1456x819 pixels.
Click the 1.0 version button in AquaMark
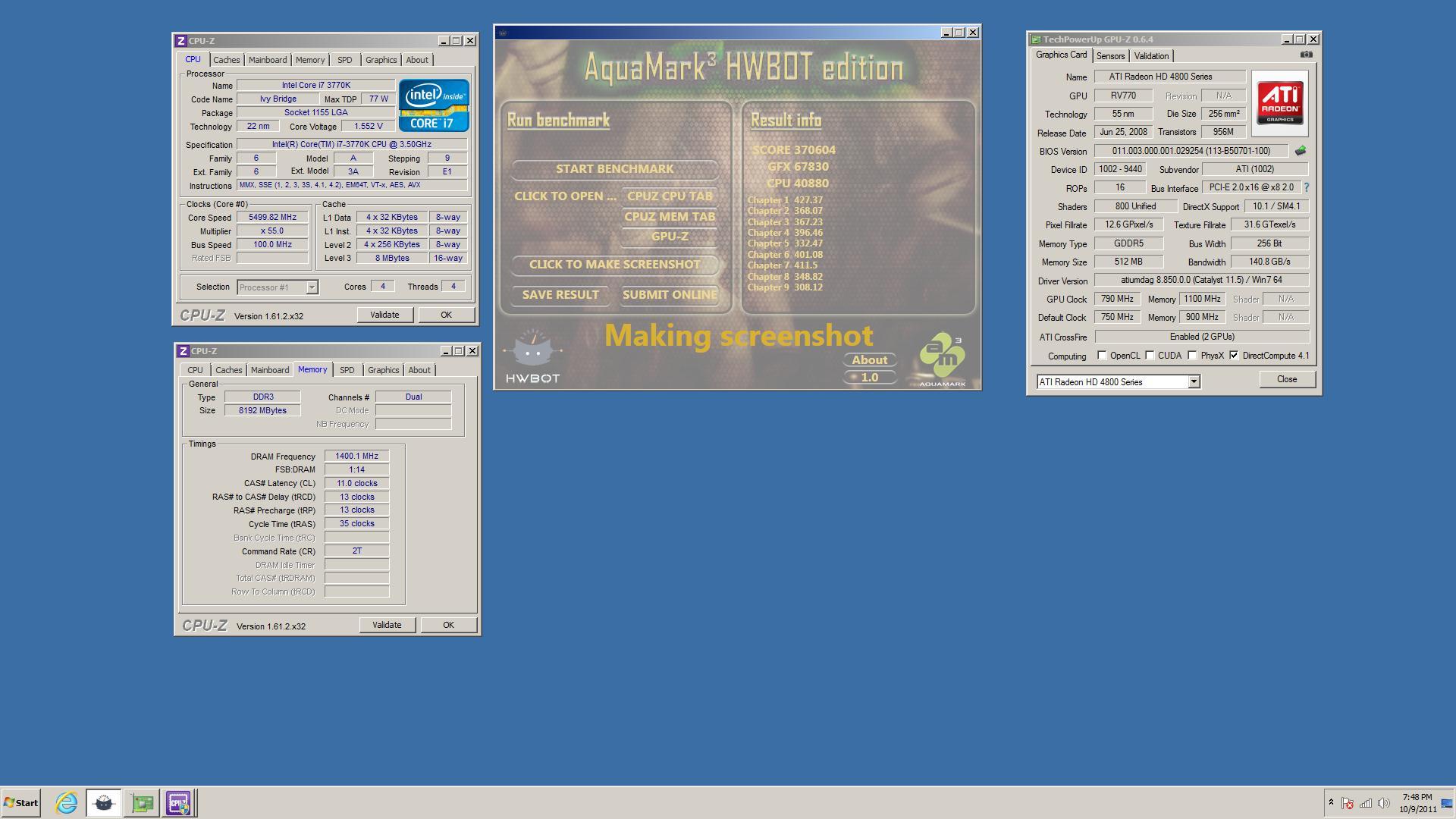pos(870,378)
